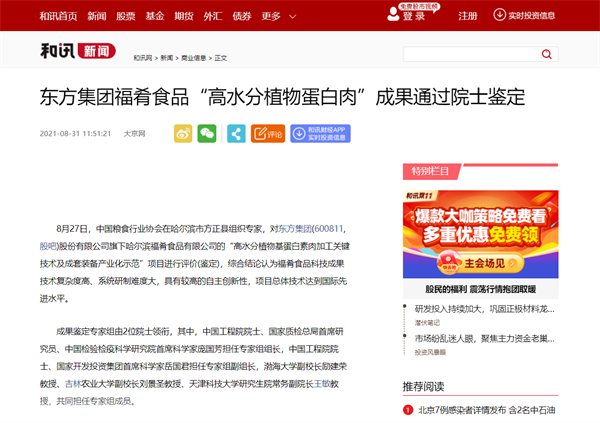Click 新闻 in the breadcrumb
Image resolution: width=600 pixels, height=423 pixels.
(x=166, y=58)
